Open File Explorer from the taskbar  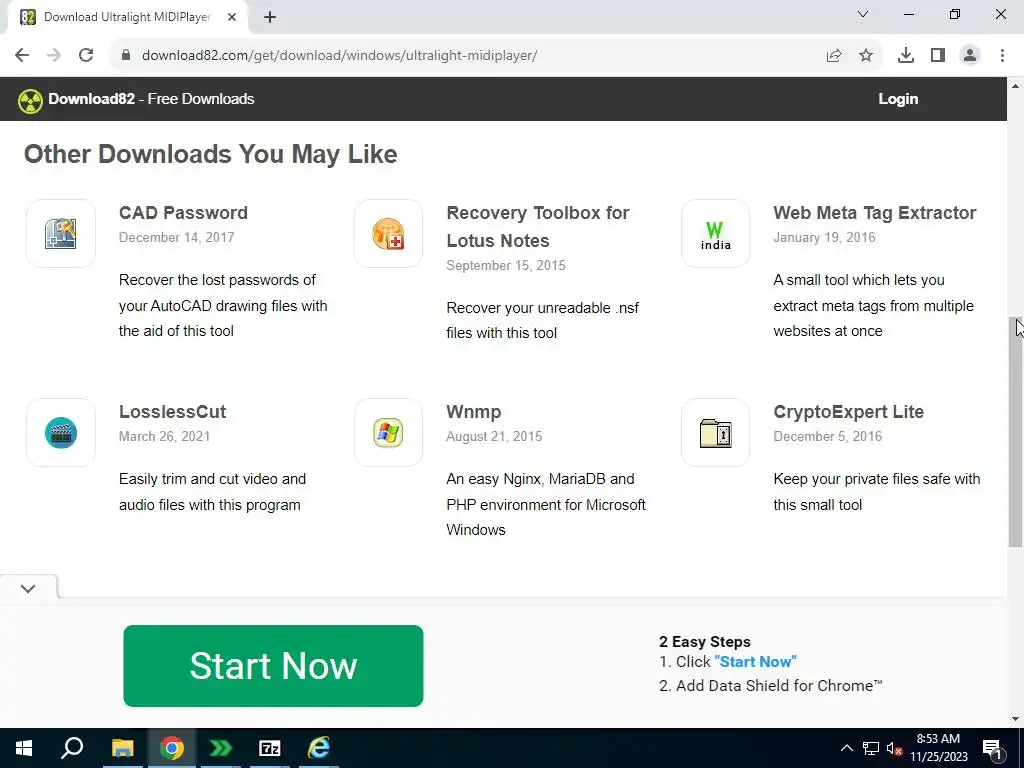click(122, 748)
